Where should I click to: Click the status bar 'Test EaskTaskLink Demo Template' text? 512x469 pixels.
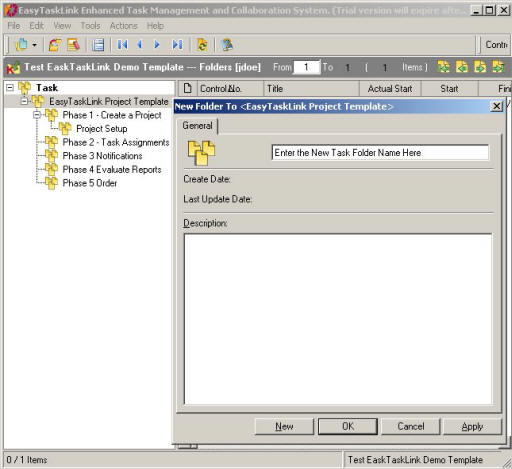(415, 460)
